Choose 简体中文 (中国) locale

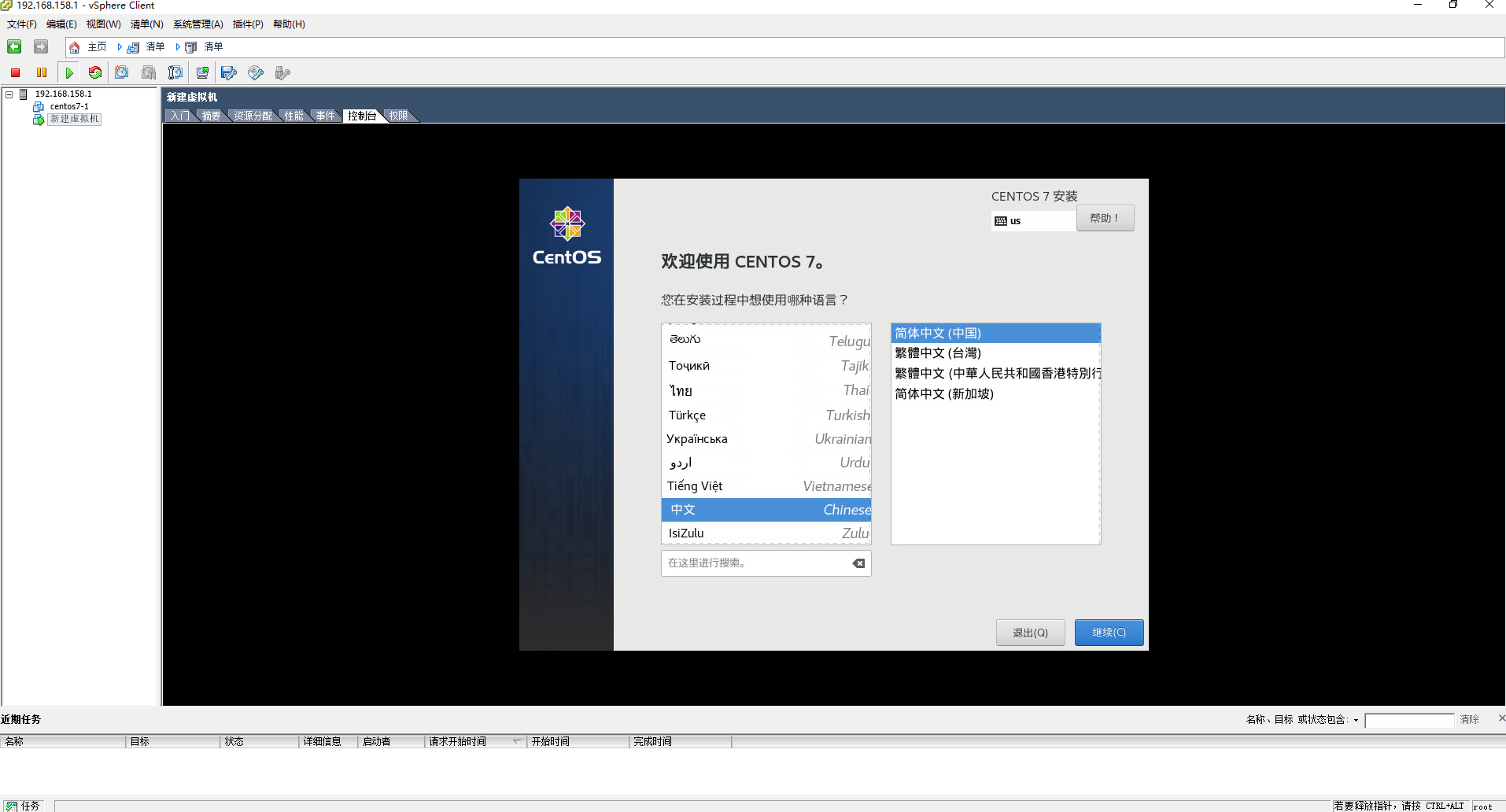point(995,334)
